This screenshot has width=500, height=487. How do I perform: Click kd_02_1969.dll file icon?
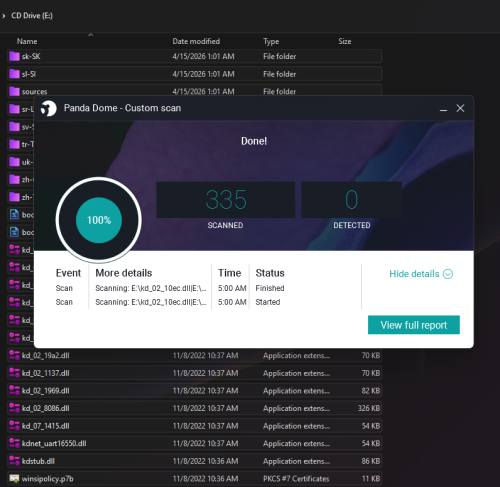pyautogui.click(x=14, y=391)
